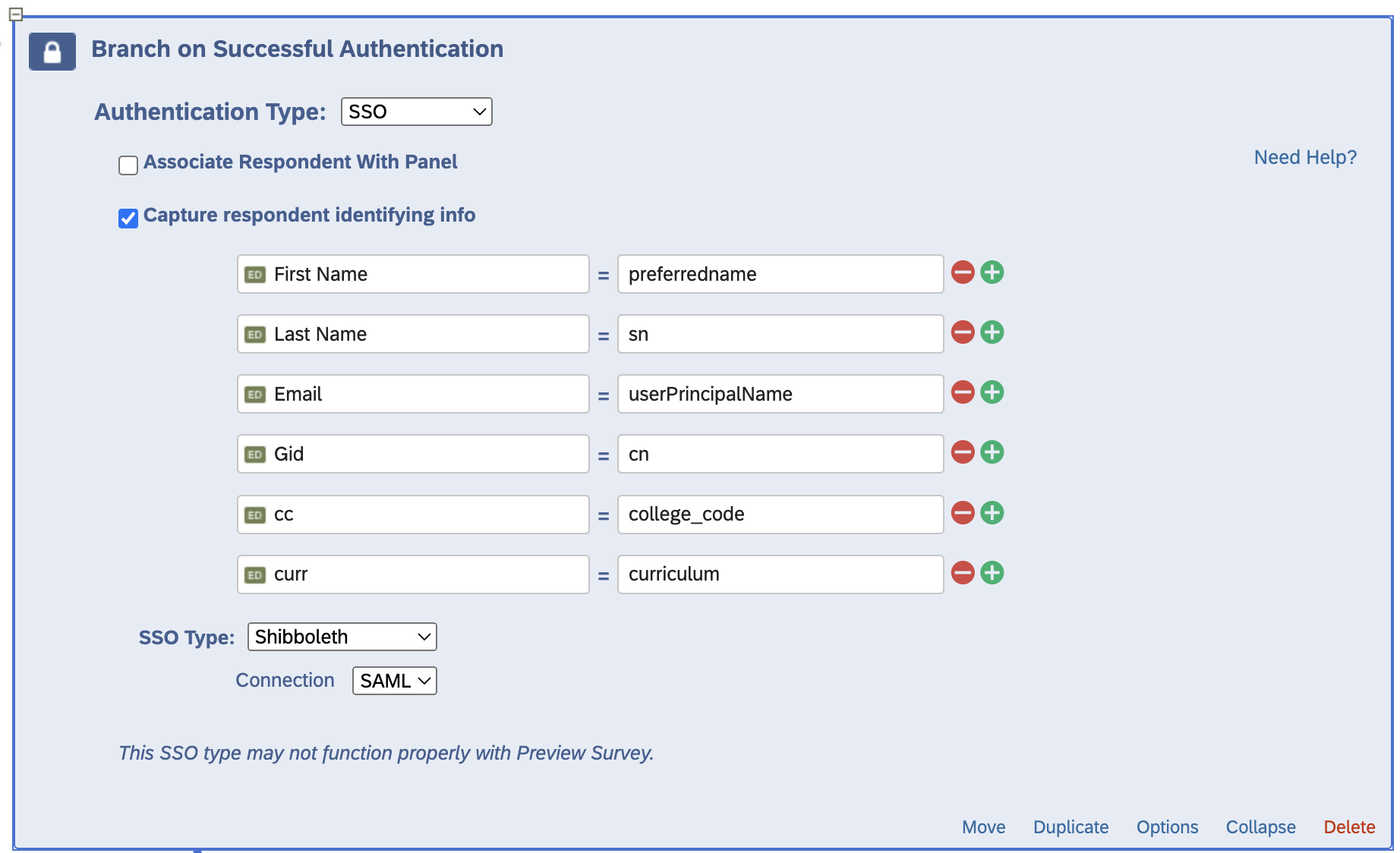Remove the First Name mapping row
1400x853 pixels.
tap(962, 272)
